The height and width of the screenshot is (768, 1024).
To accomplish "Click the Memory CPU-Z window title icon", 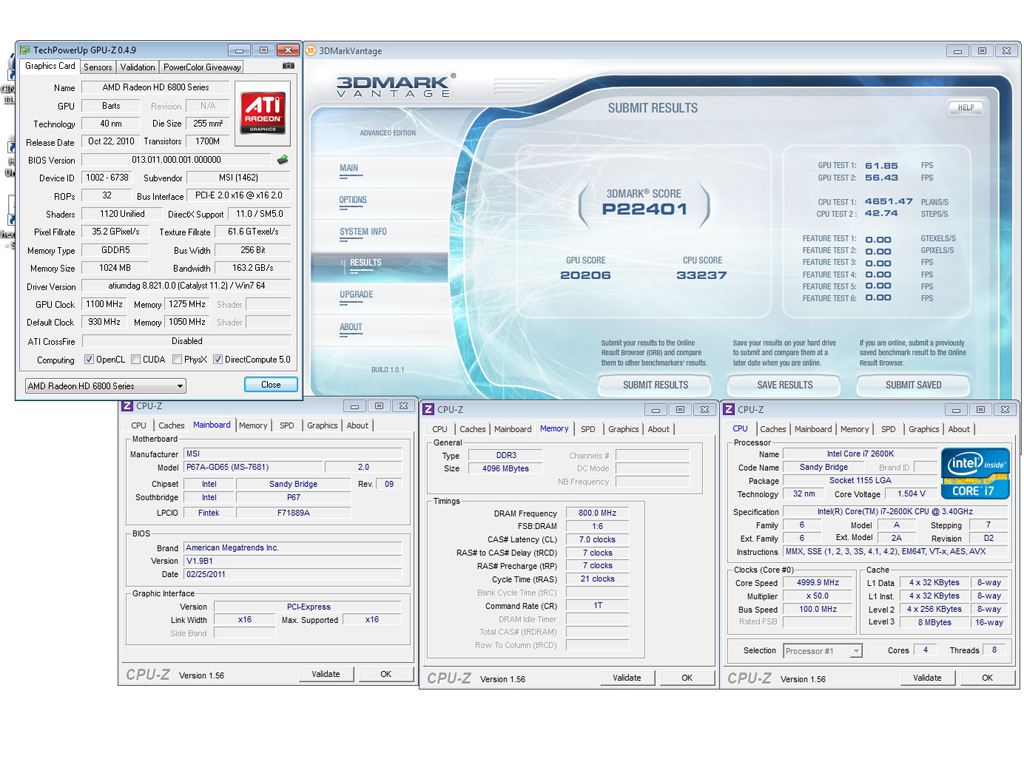I will pos(428,409).
